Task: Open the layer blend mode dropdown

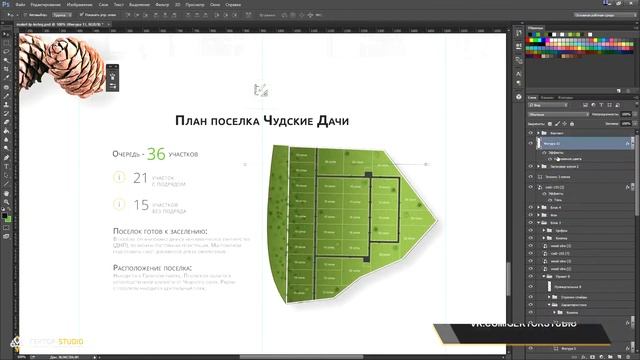Action: click(x=558, y=115)
